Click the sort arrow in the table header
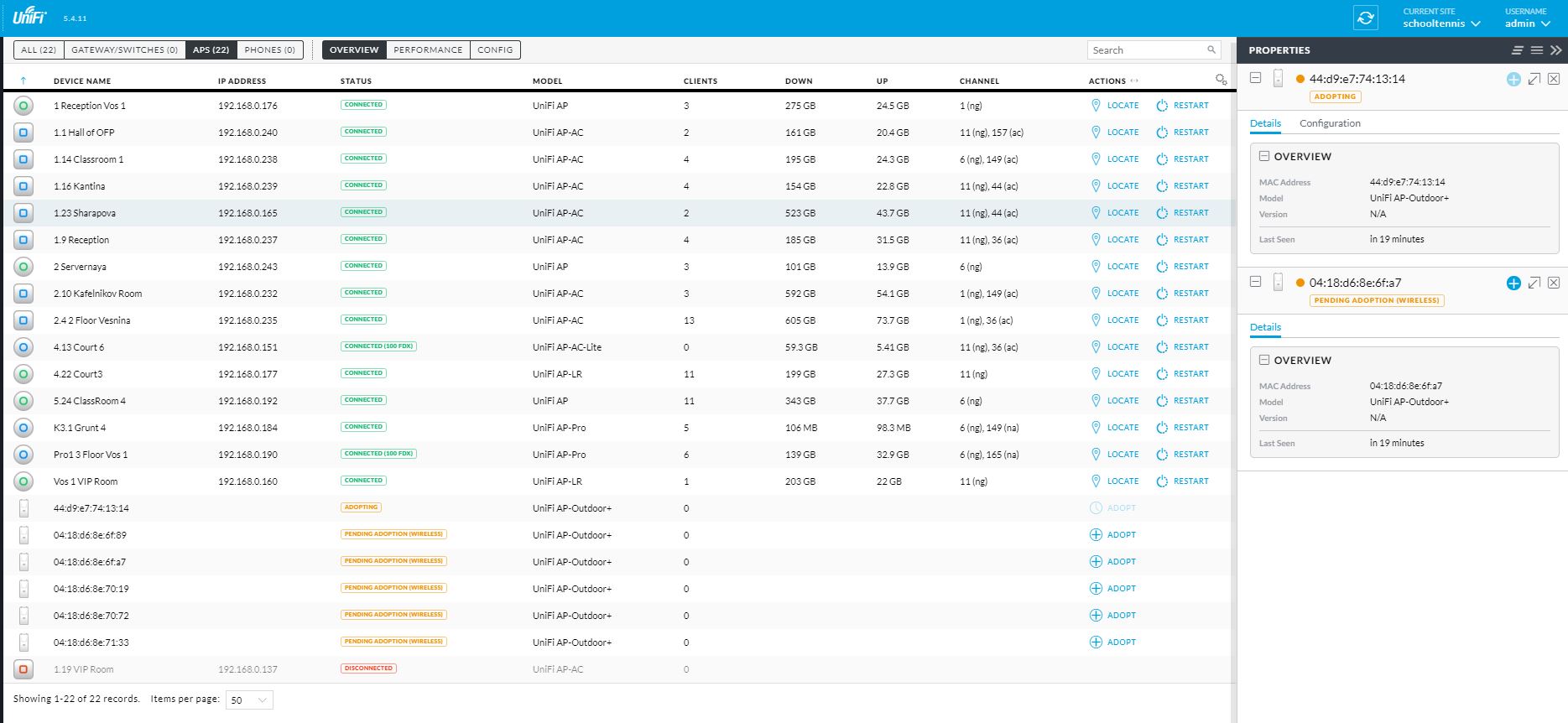This screenshot has width=1568, height=723. click(x=23, y=81)
